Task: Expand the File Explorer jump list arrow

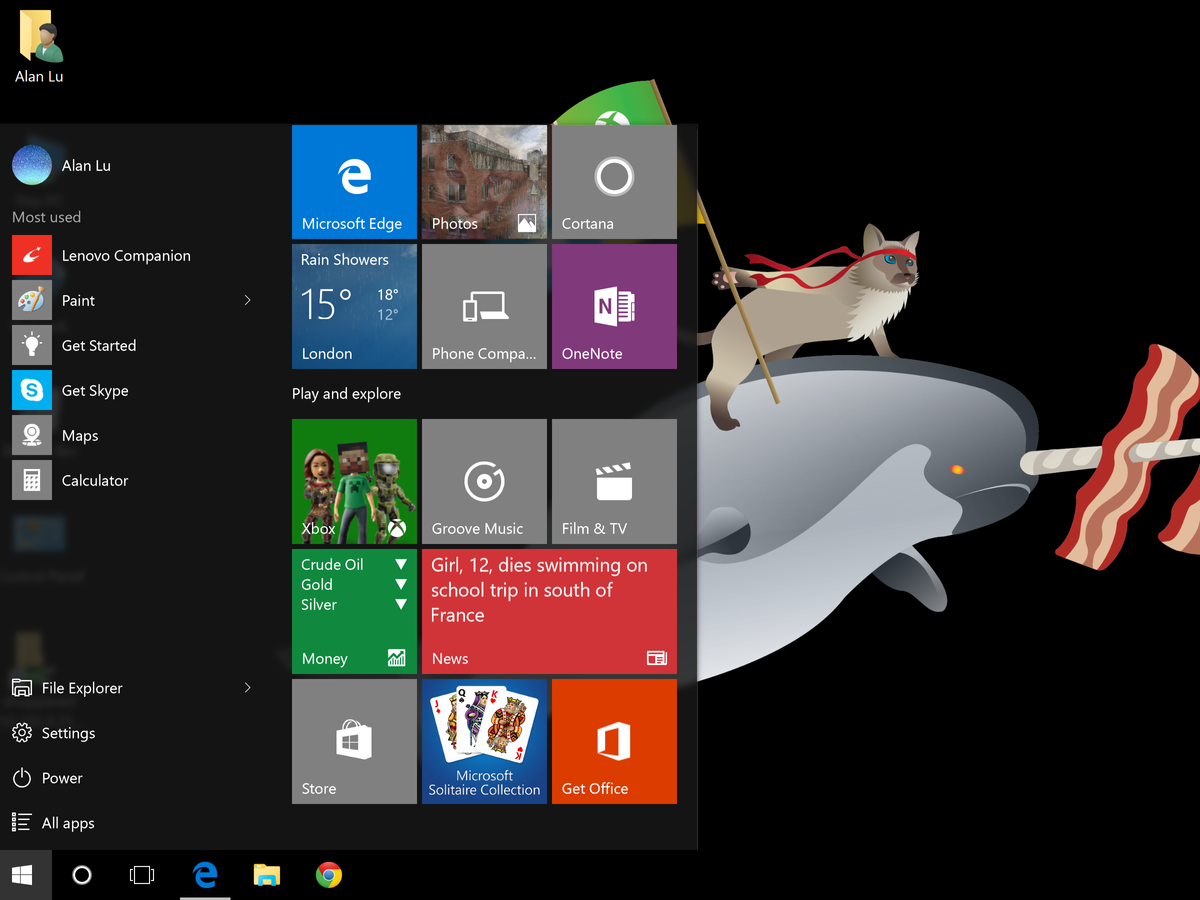Action: tap(247, 688)
